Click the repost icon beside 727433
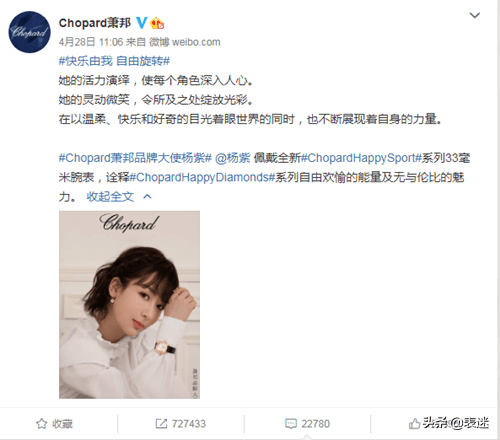 pos(161,424)
